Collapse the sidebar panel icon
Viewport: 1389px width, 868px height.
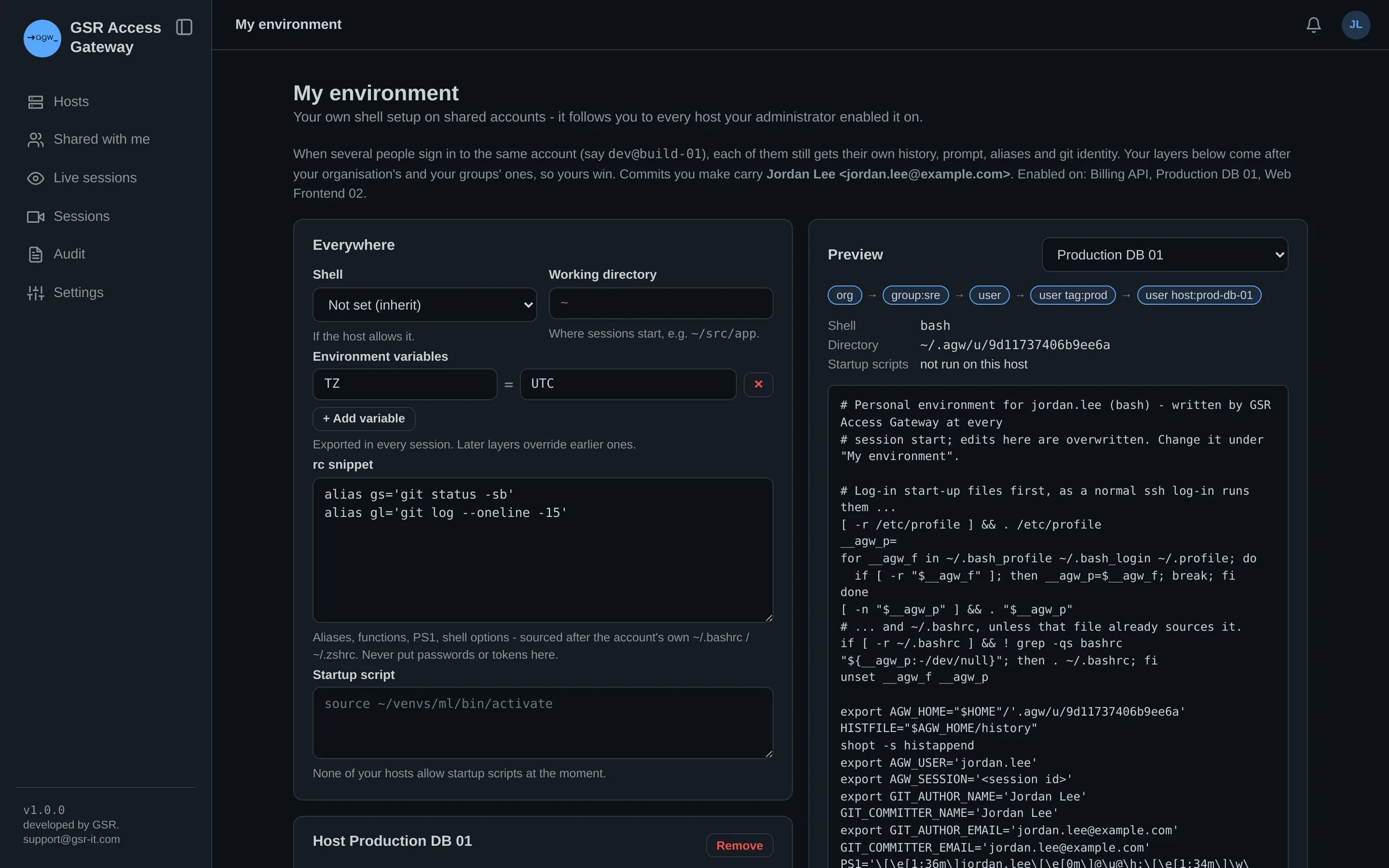[184, 27]
